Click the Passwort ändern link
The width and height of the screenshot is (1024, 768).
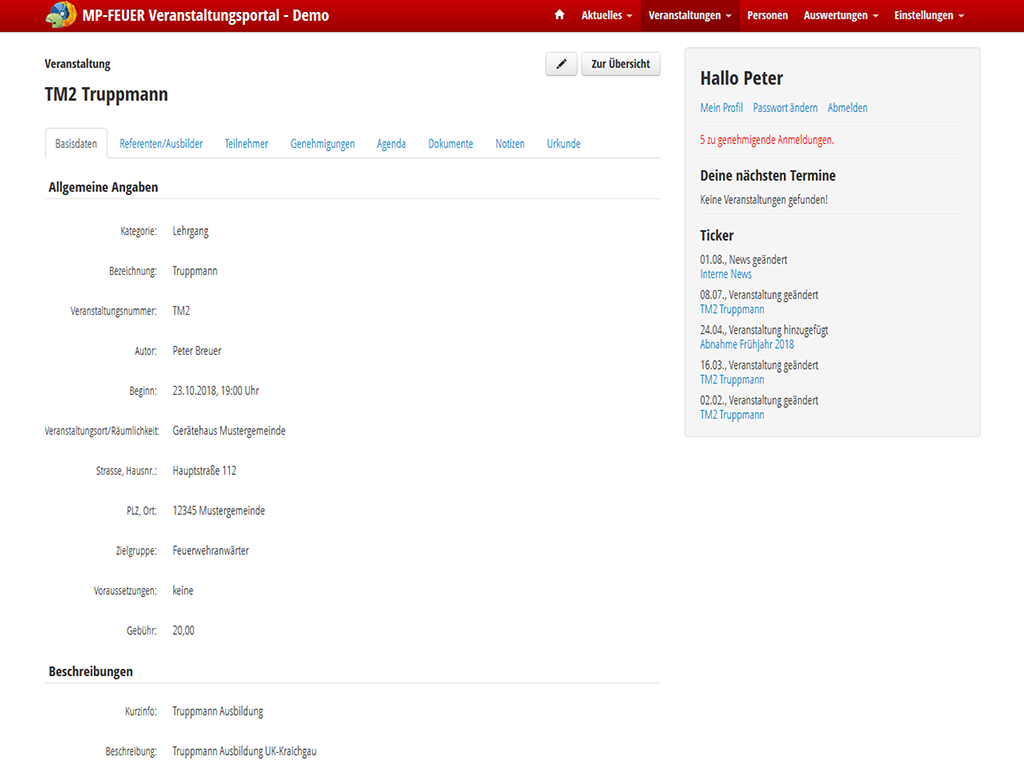pyautogui.click(x=785, y=108)
